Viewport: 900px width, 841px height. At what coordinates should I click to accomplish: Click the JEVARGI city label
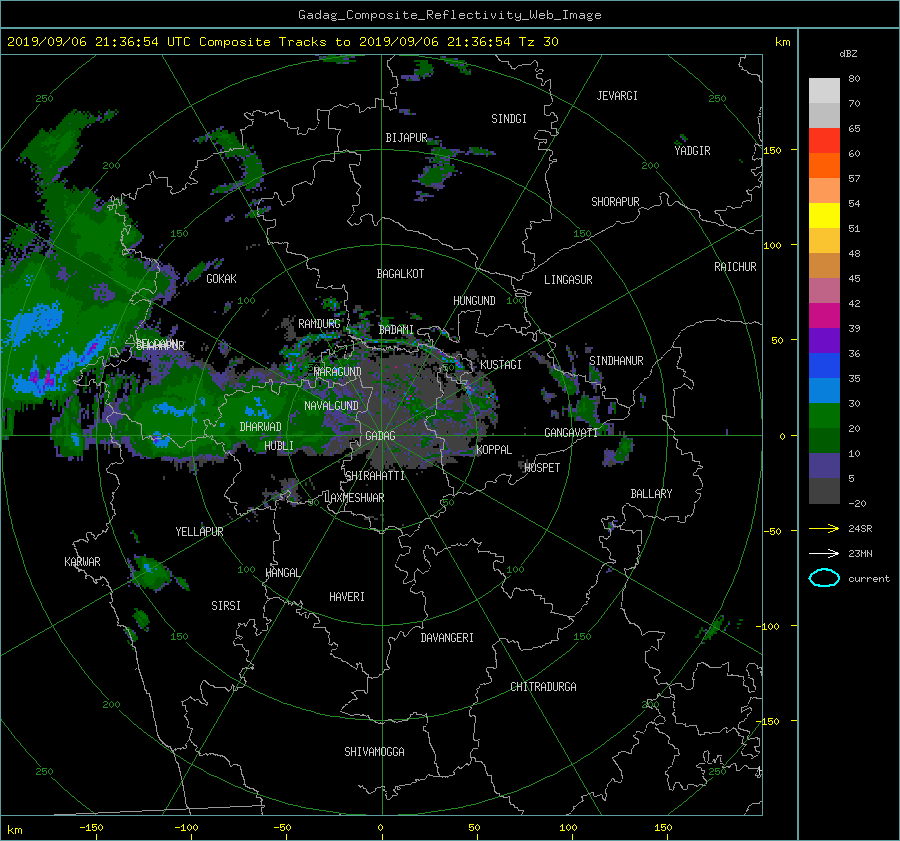(x=617, y=96)
